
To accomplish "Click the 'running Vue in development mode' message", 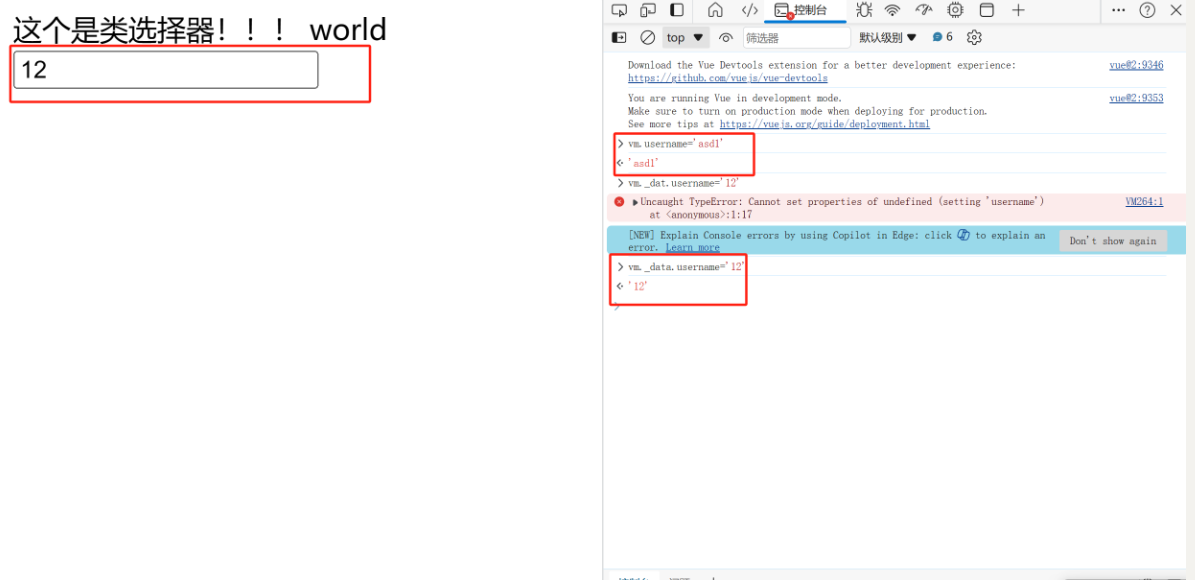I will click(735, 98).
